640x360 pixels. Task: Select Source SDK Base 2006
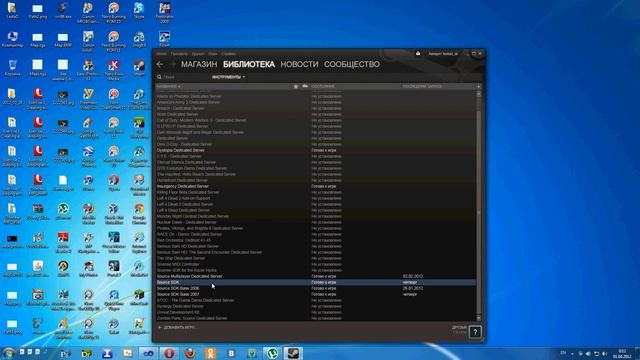click(x=316, y=288)
